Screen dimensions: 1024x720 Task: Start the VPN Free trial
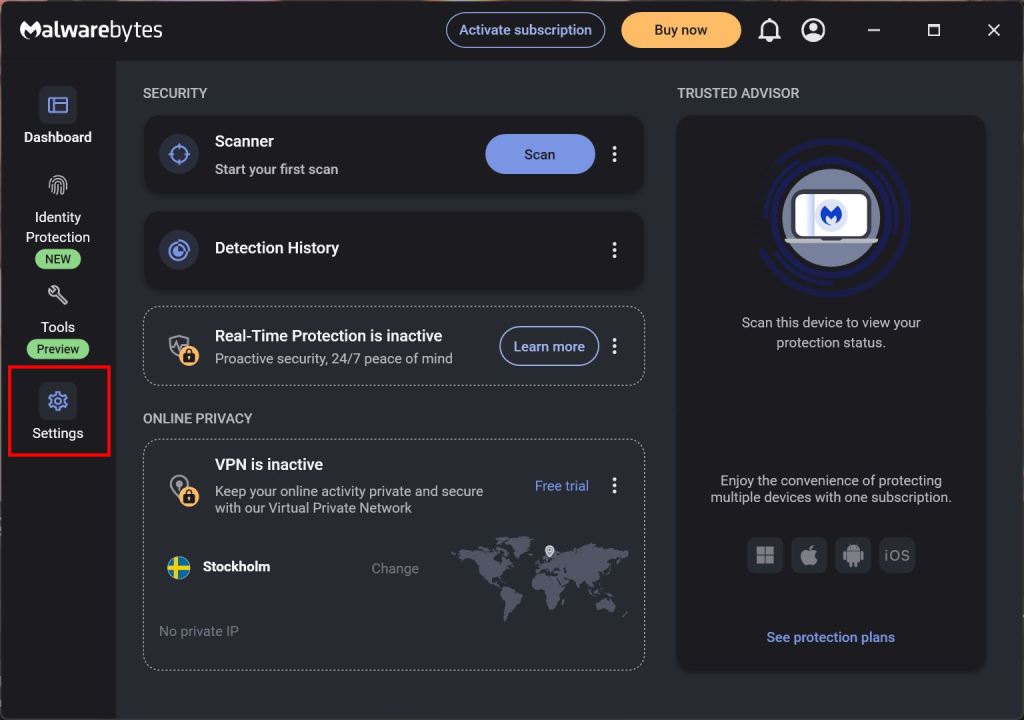tap(562, 485)
